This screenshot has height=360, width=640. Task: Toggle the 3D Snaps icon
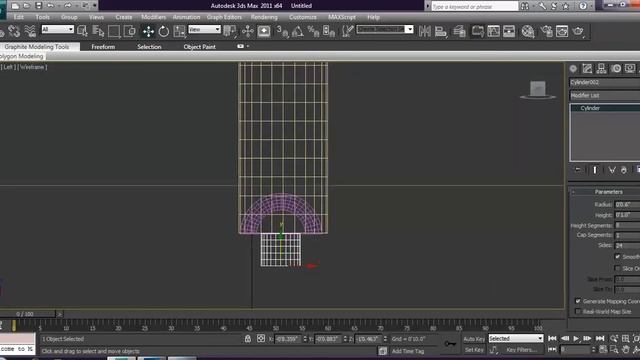pyautogui.click(x=282, y=31)
